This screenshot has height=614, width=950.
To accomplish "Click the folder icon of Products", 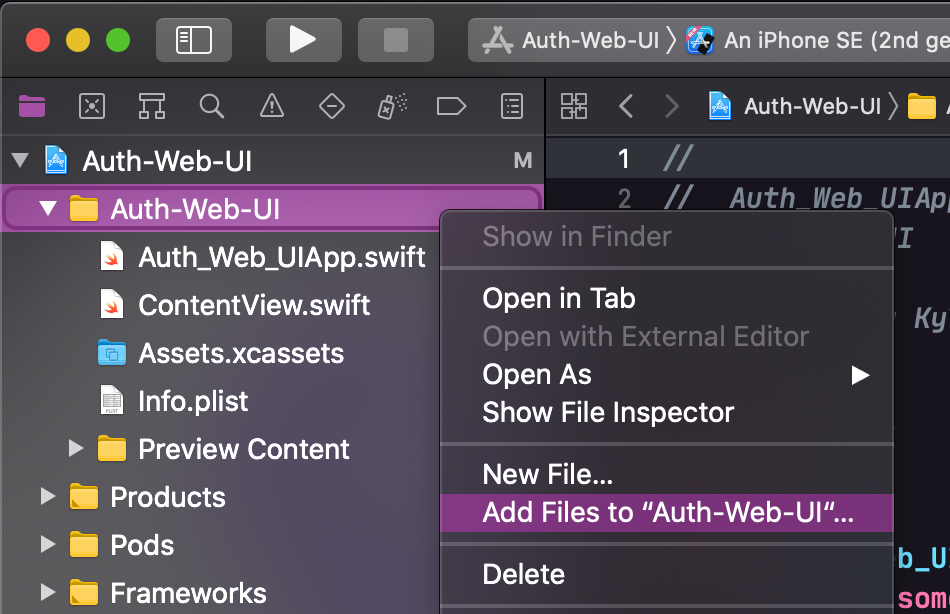I will (x=84, y=496).
